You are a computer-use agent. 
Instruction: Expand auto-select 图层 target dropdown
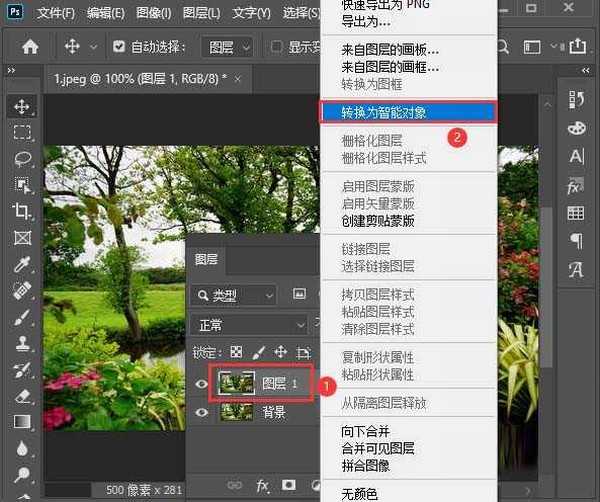pos(227,47)
